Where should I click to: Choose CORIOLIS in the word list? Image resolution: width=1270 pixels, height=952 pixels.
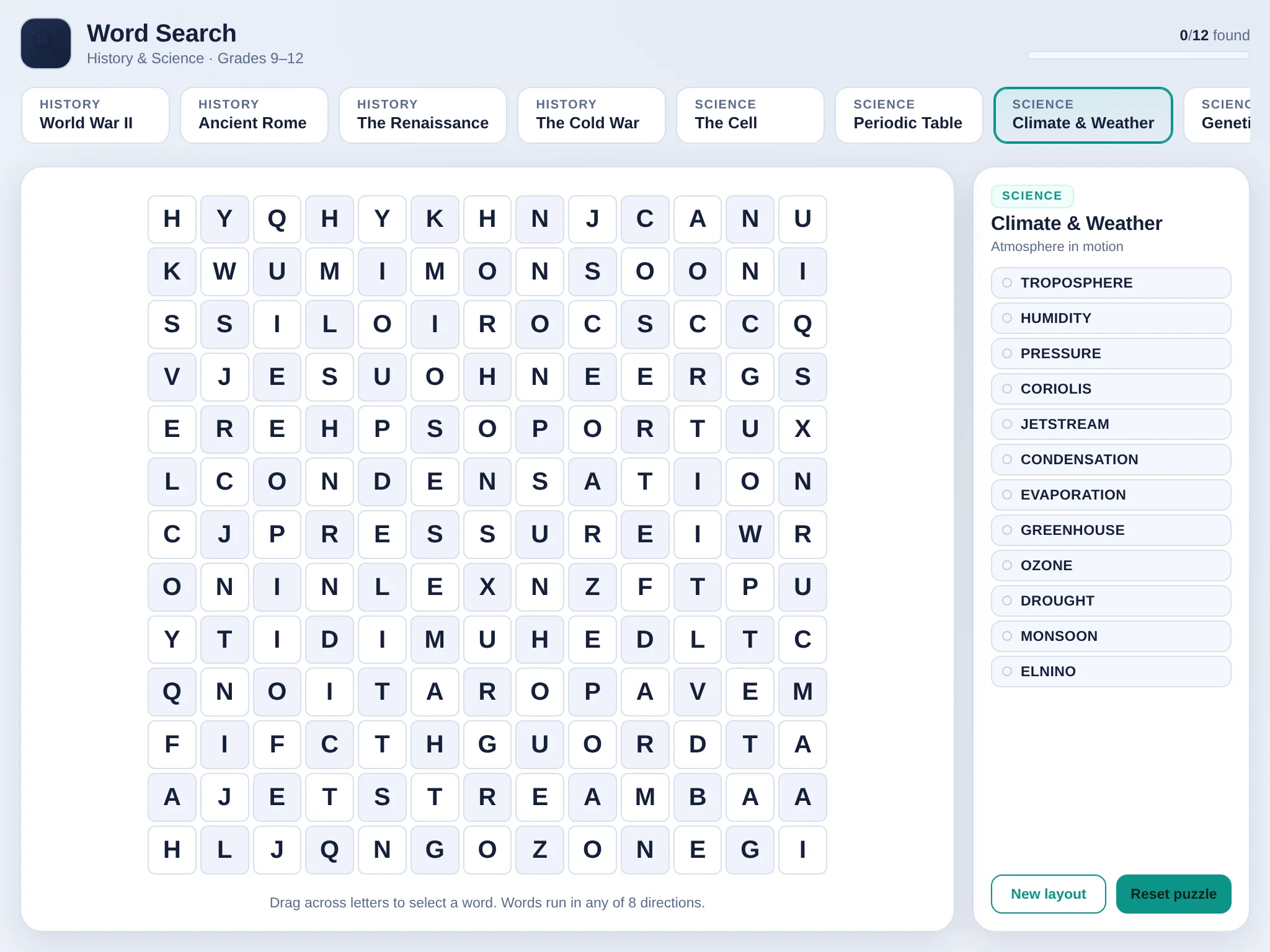pyautogui.click(x=1111, y=389)
